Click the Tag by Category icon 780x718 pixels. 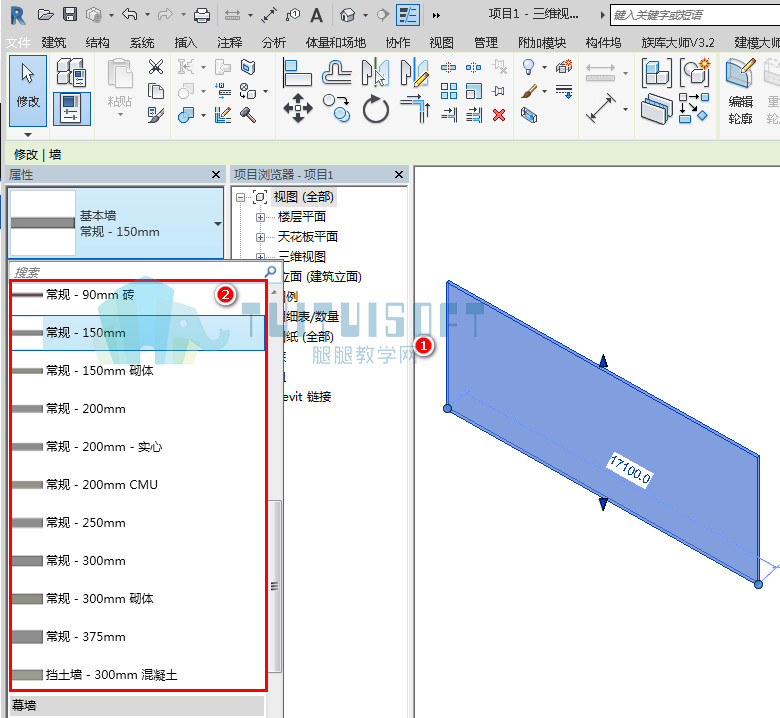[x=292, y=15]
